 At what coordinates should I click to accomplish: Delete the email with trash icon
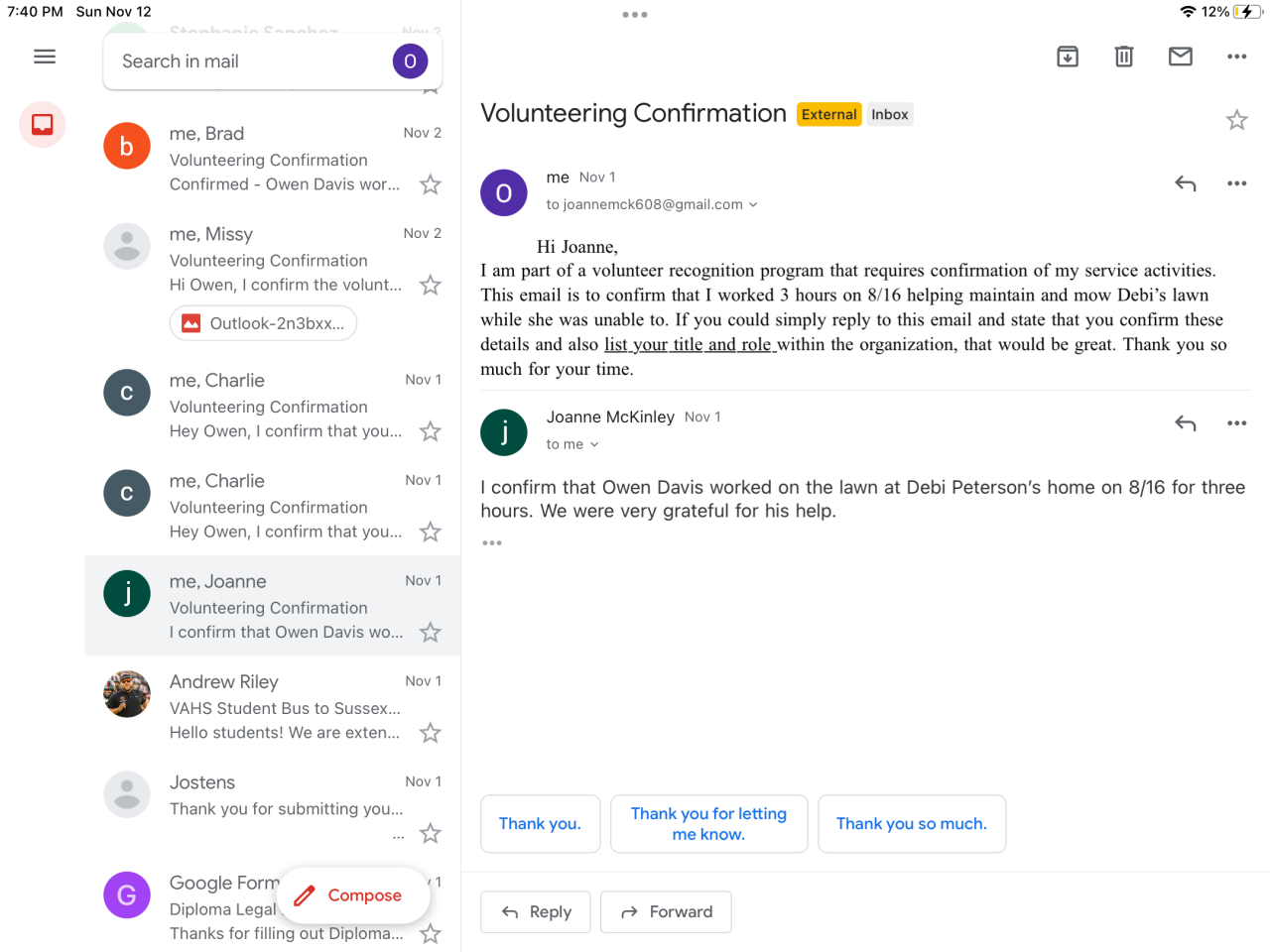coord(1124,57)
